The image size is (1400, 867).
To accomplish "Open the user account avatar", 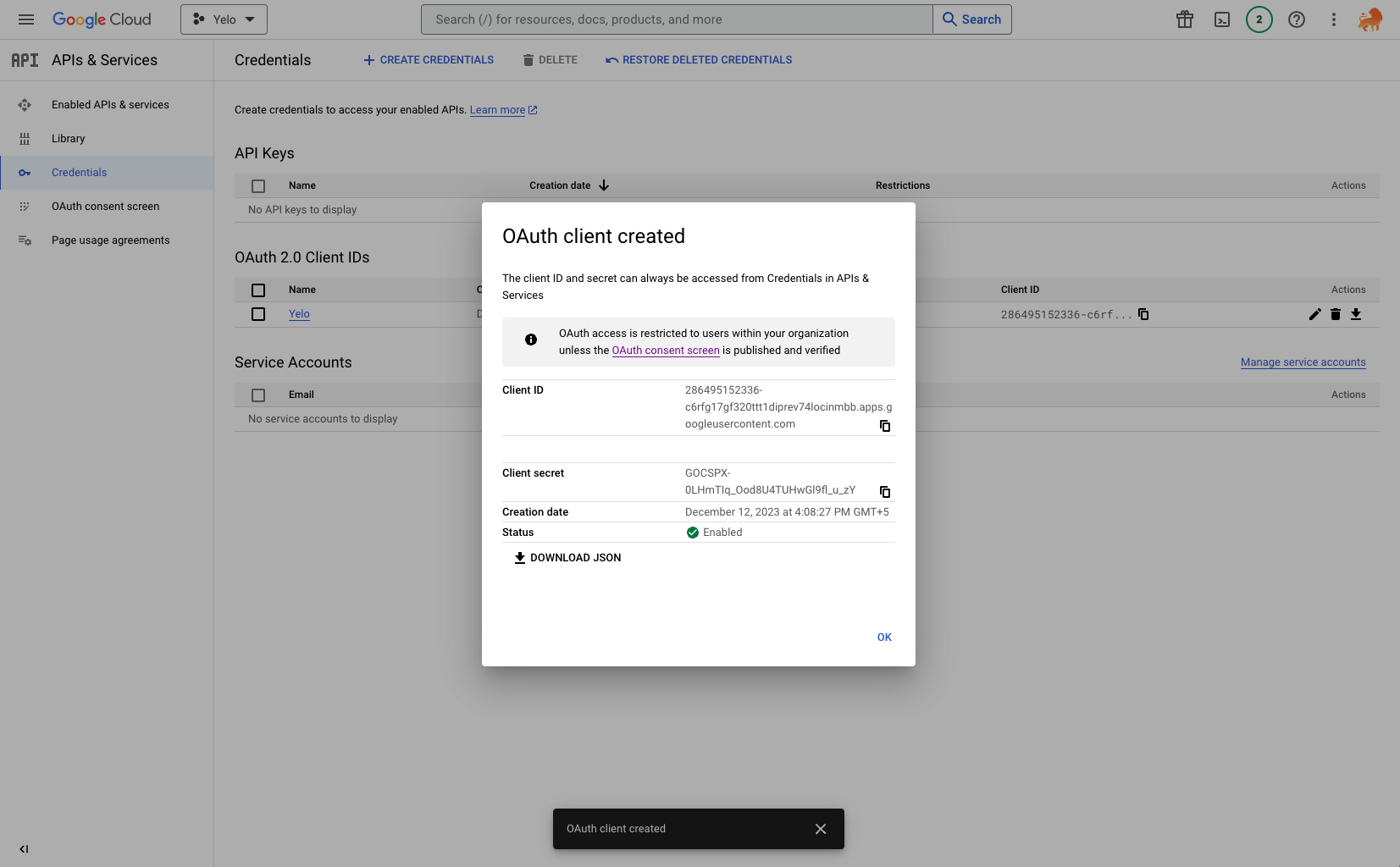I will [1370, 19].
